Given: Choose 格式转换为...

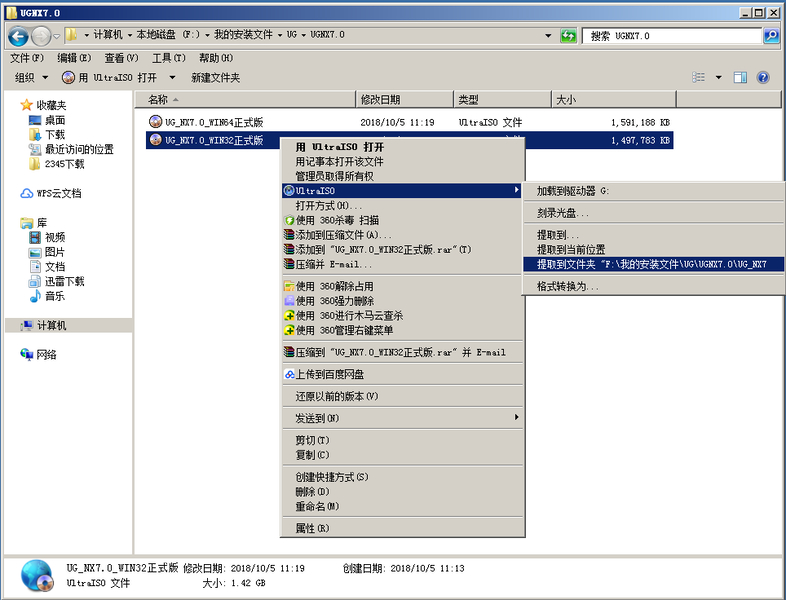Looking at the screenshot, I should [x=654, y=286].
